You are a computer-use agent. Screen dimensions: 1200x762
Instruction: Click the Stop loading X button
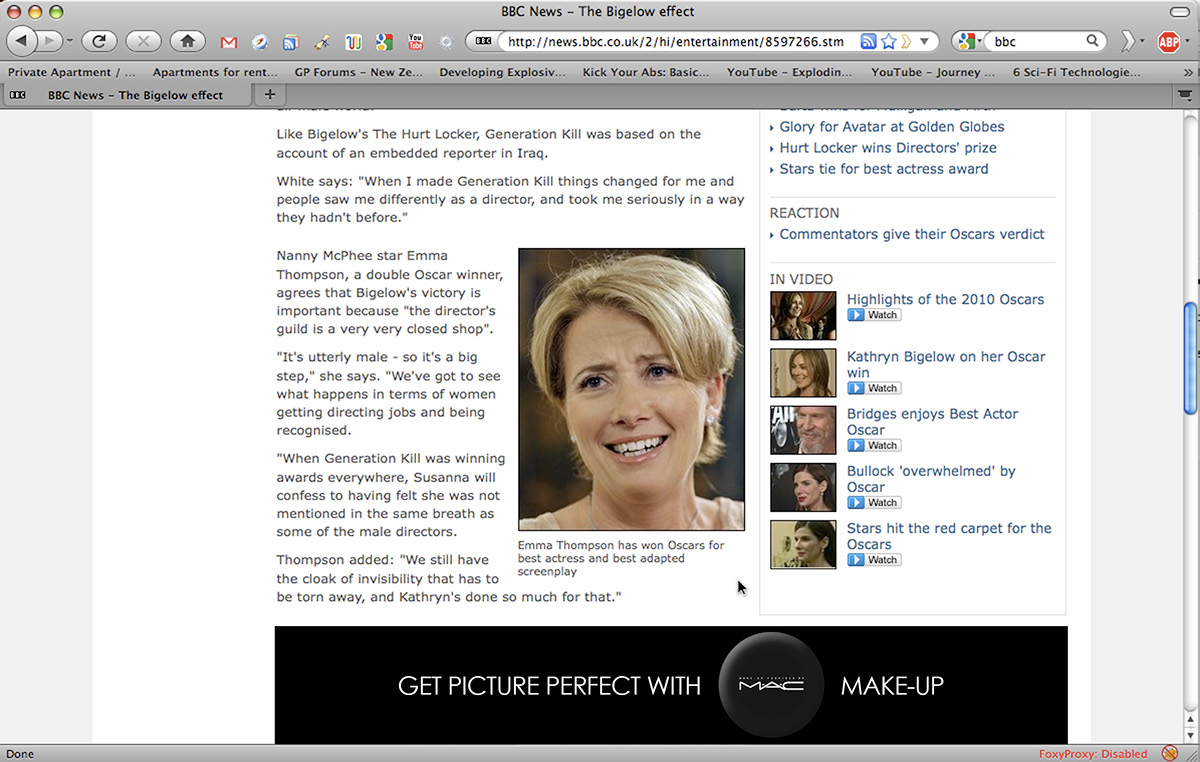coord(143,41)
